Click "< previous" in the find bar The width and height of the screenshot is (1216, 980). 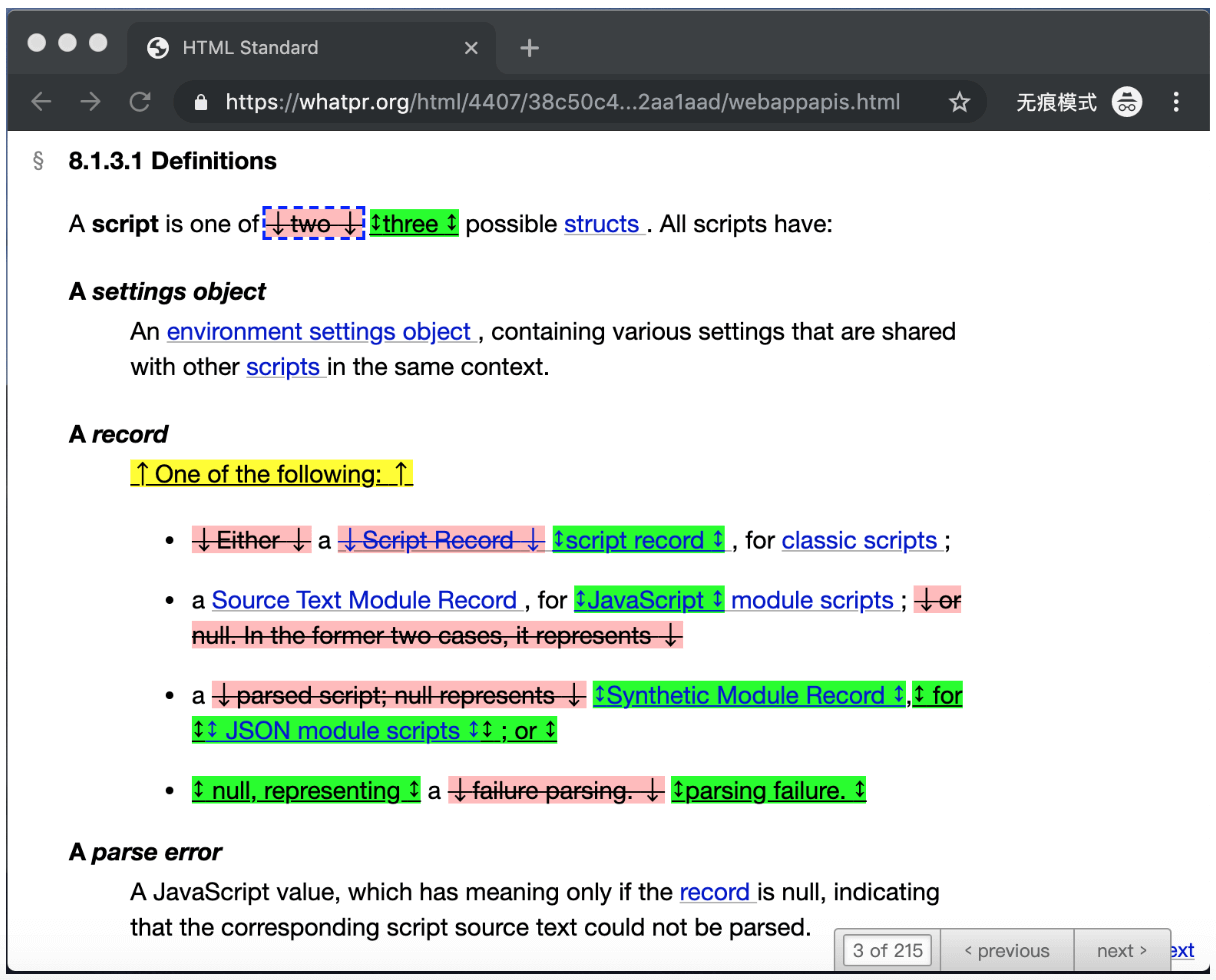coord(1007,950)
